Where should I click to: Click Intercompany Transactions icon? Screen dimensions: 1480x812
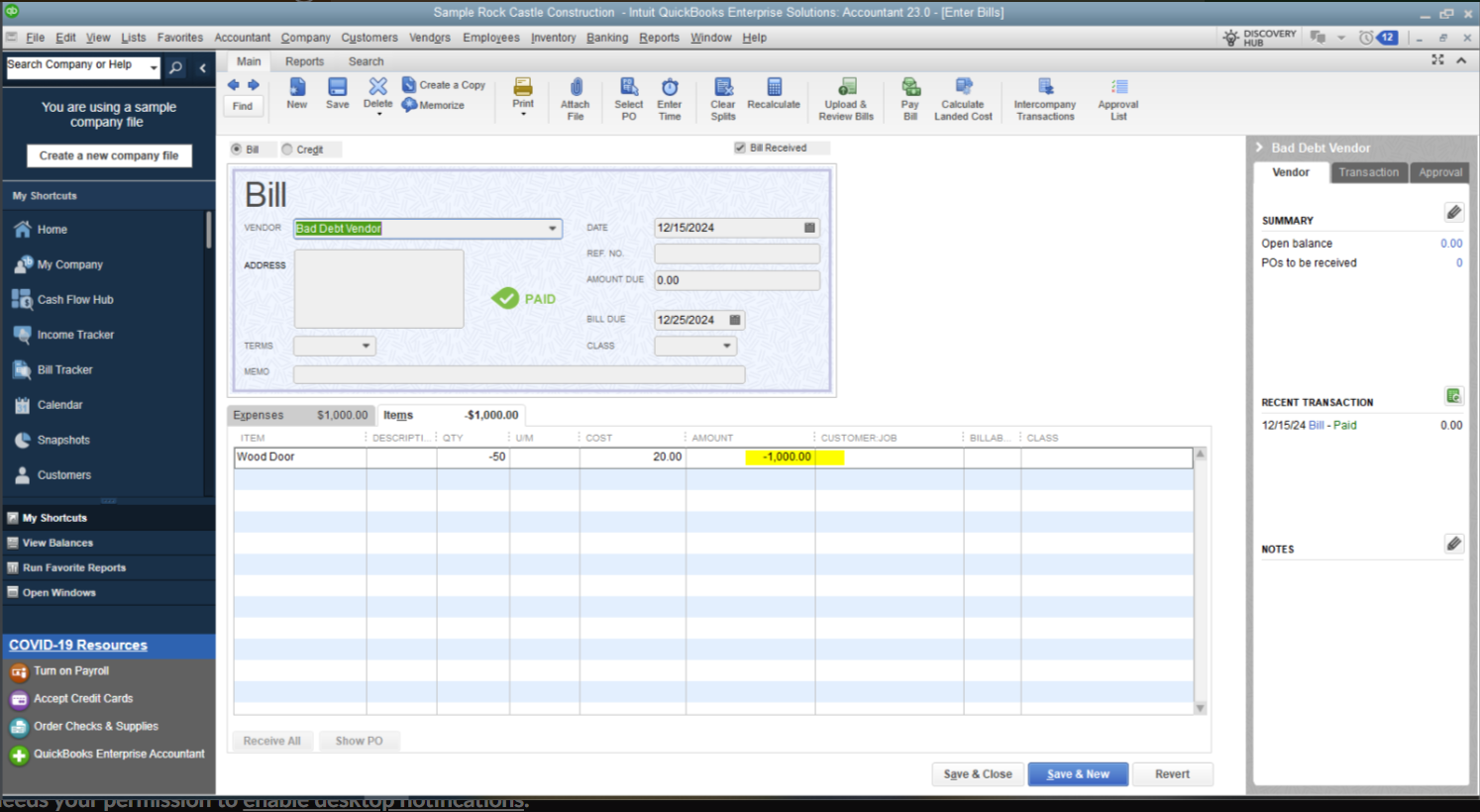(1045, 87)
